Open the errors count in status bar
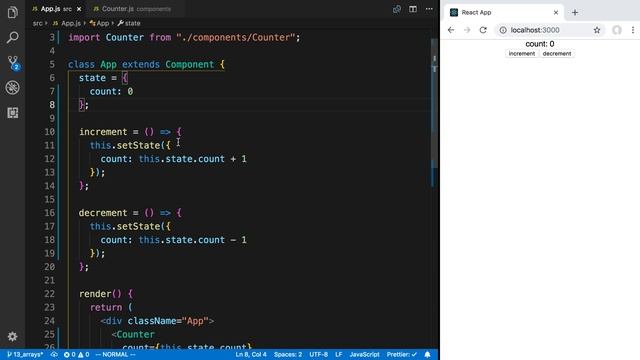The width and height of the screenshot is (640, 360). (70, 354)
